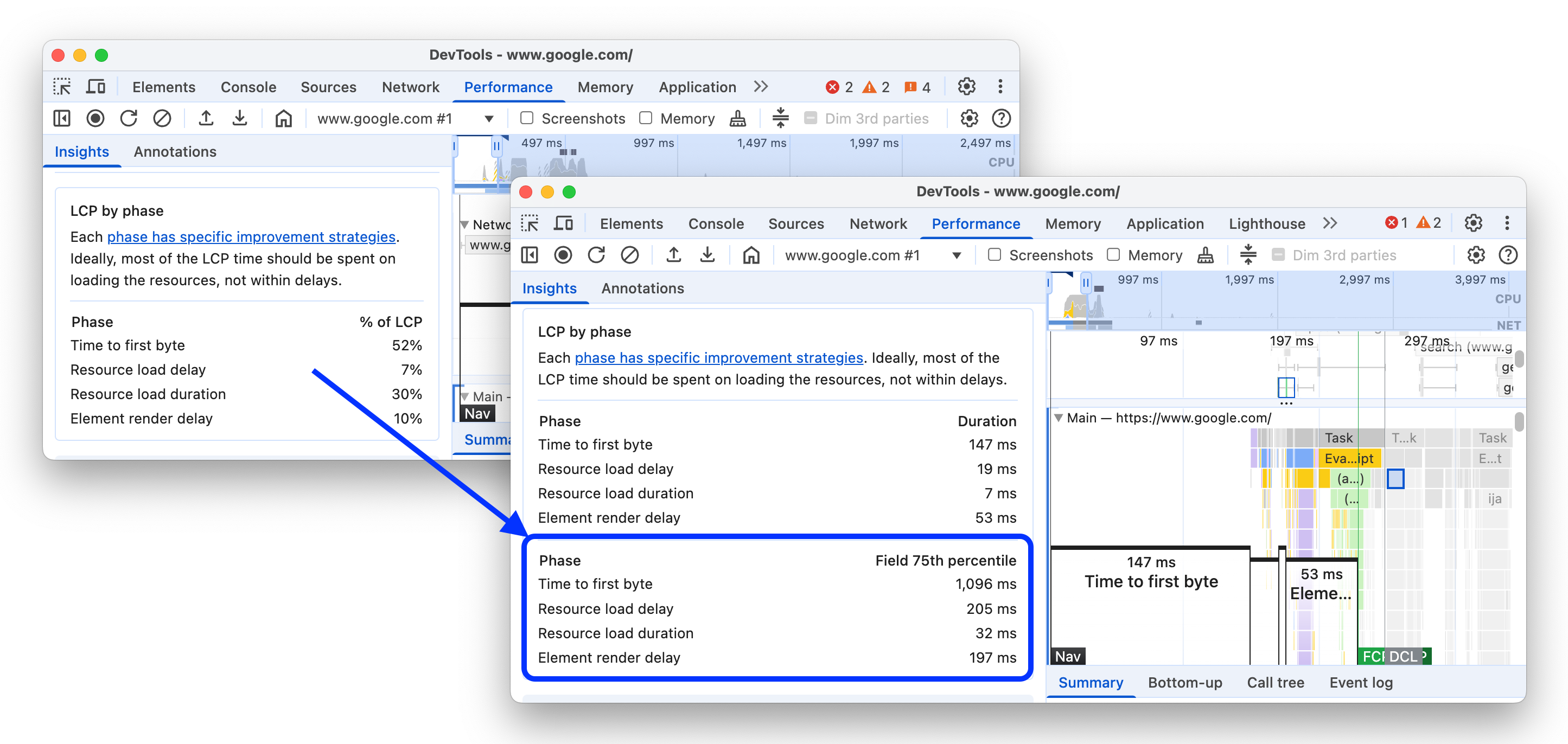Collapse the Main — https://www.google.com/ track
Image resolution: width=1568 pixels, height=744 pixels.
pyautogui.click(x=1059, y=418)
